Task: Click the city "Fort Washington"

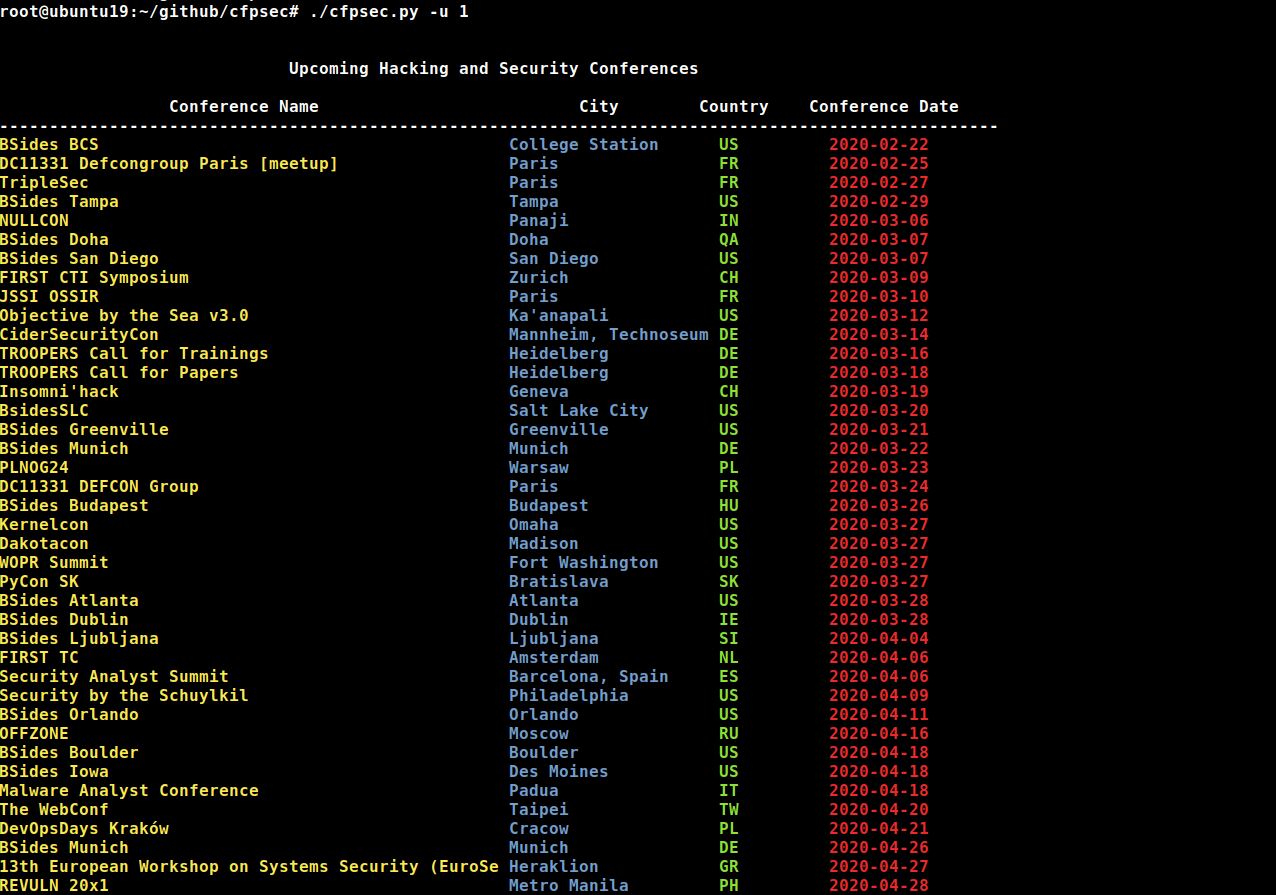Action: tap(584, 562)
